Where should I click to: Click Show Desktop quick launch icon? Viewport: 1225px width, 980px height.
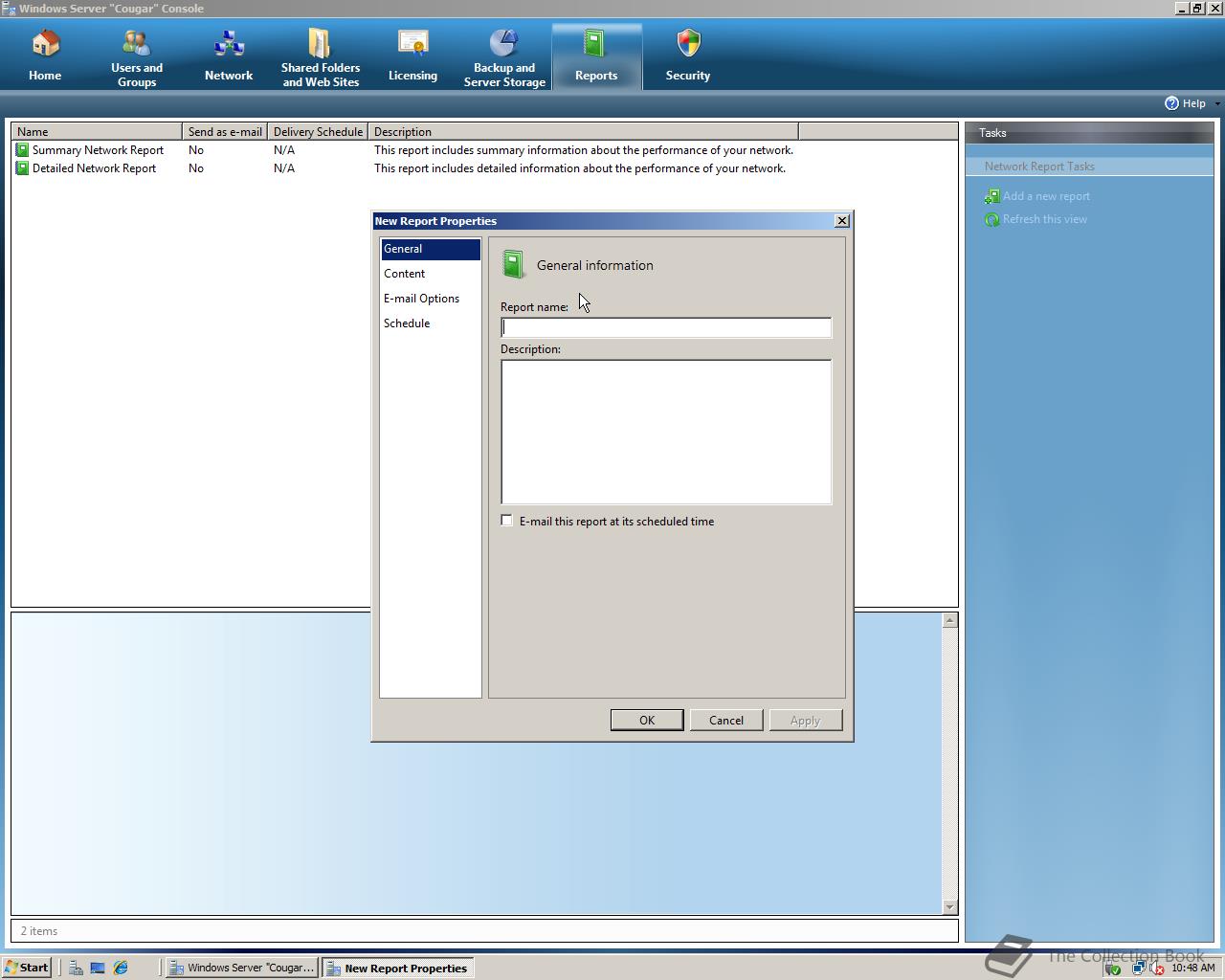pyautogui.click(x=98, y=968)
